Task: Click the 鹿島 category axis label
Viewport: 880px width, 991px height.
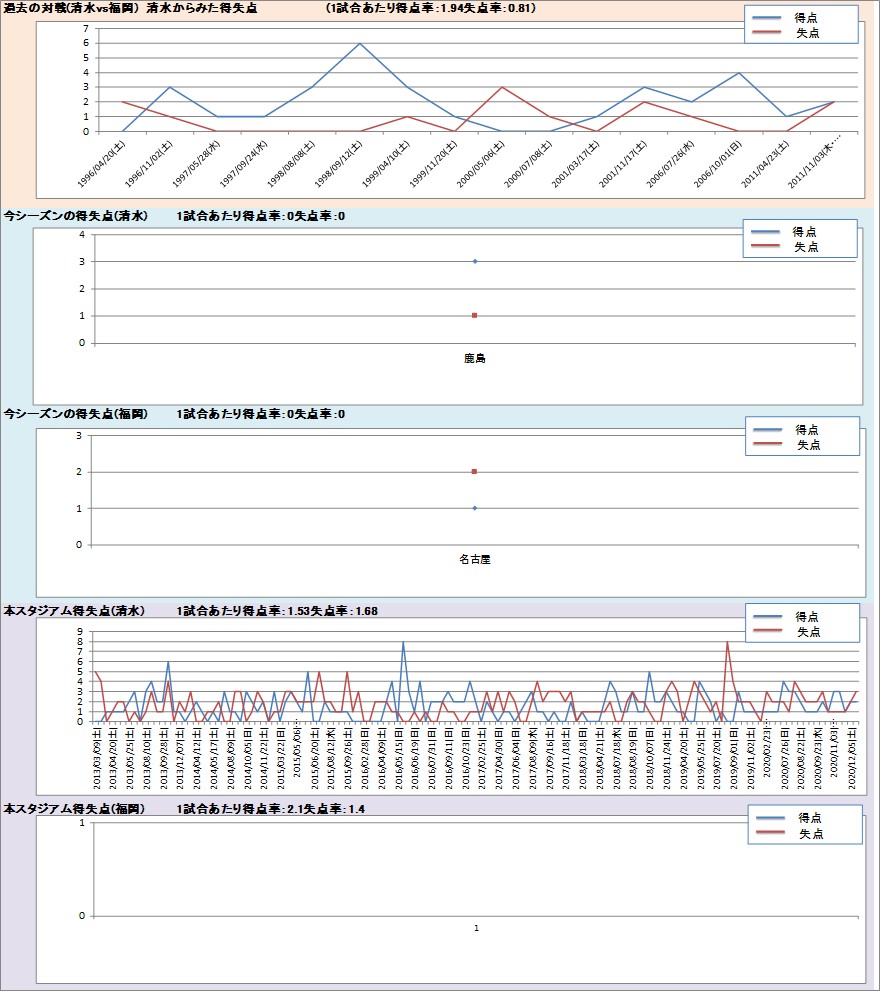Action: (474, 358)
